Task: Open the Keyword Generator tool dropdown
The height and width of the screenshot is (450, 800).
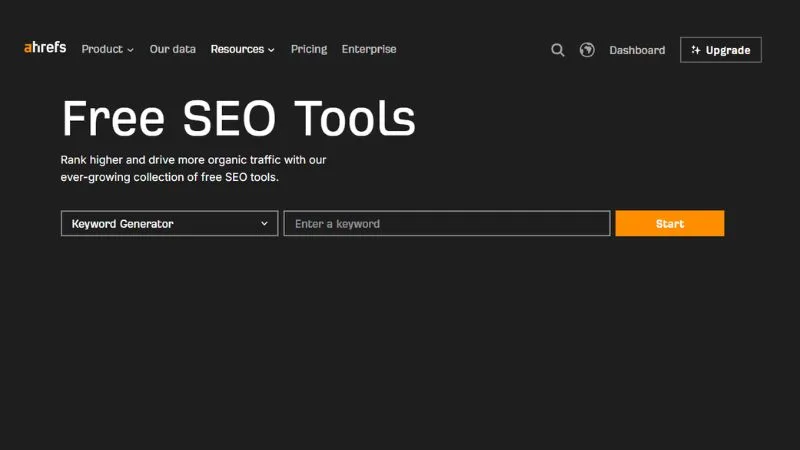Action: point(169,223)
